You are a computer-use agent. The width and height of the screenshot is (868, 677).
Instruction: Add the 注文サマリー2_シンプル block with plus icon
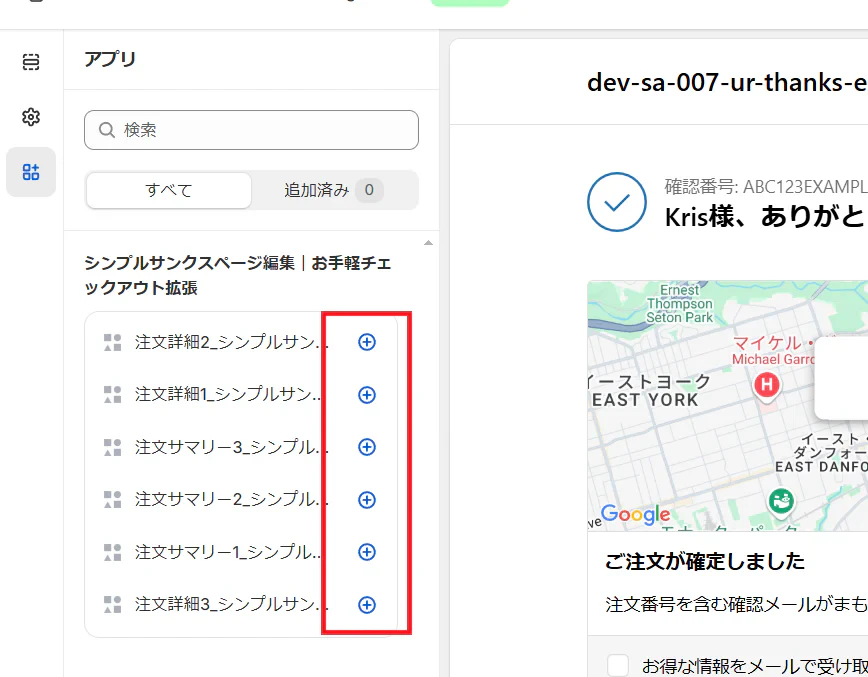point(366,500)
